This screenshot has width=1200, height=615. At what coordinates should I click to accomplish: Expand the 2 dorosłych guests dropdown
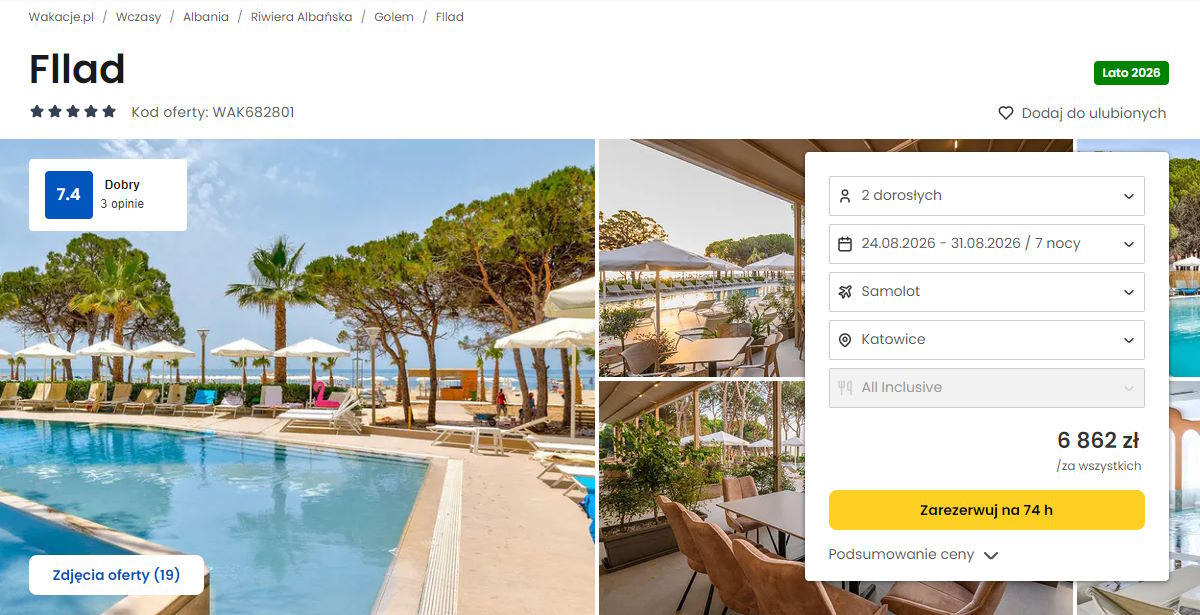pyautogui.click(x=987, y=196)
